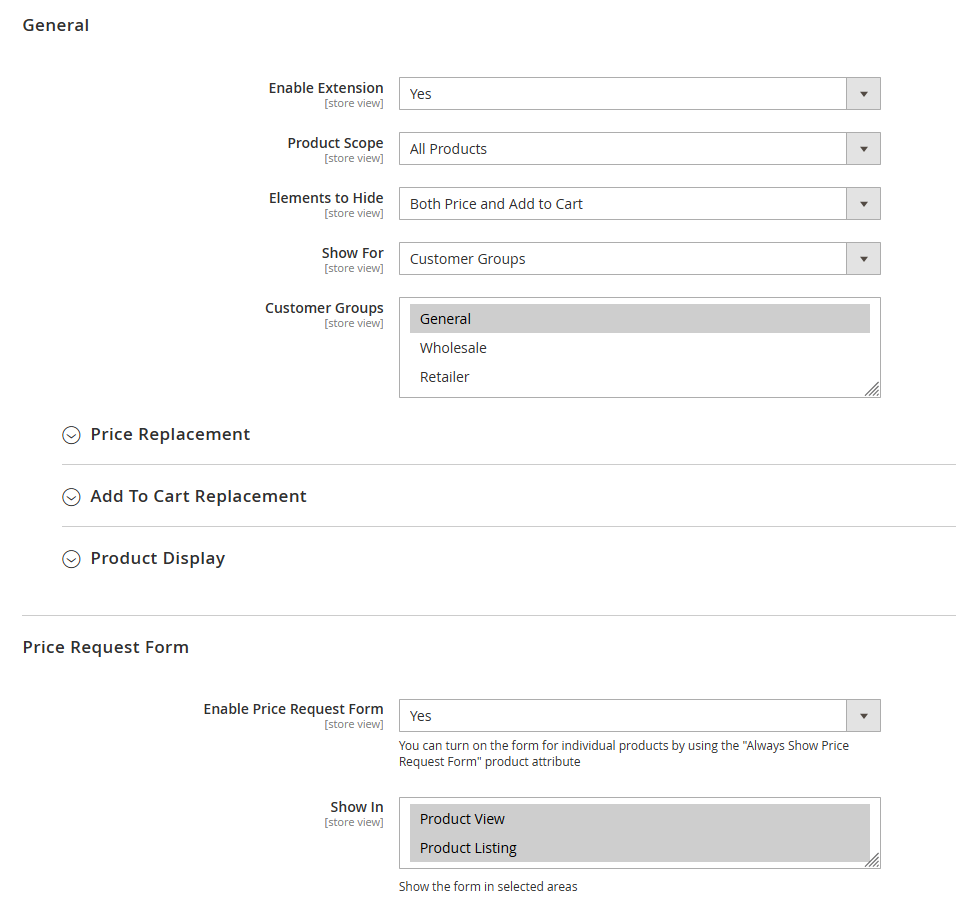
Task: Click the store view label under Customer Groups
Action: pyautogui.click(x=354, y=322)
